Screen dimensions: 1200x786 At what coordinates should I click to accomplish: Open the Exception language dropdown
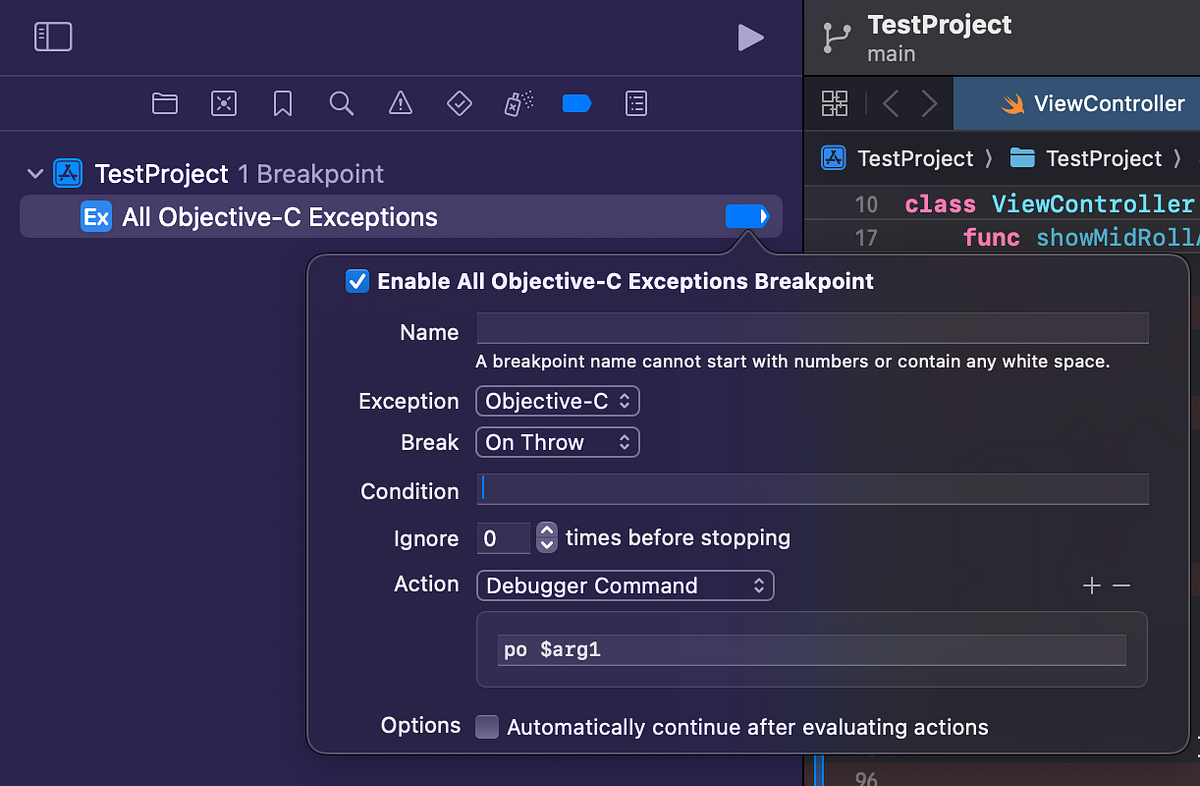[x=557, y=400]
